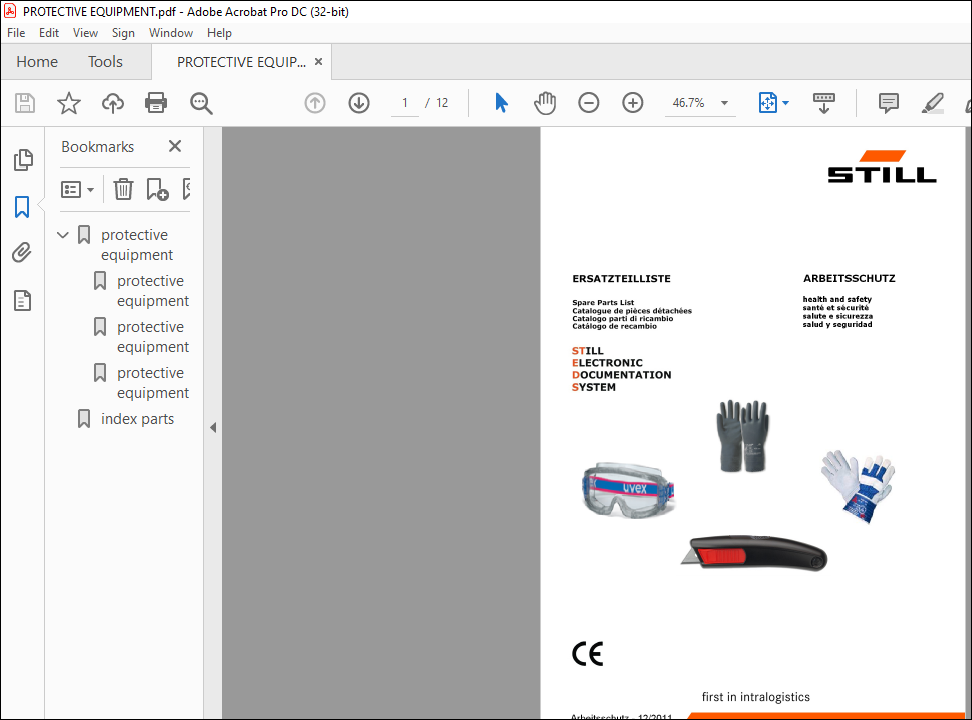The width and height of the screenshot is (972, 720).
Task: Go to next page arrow
Action: click(359, 103)
